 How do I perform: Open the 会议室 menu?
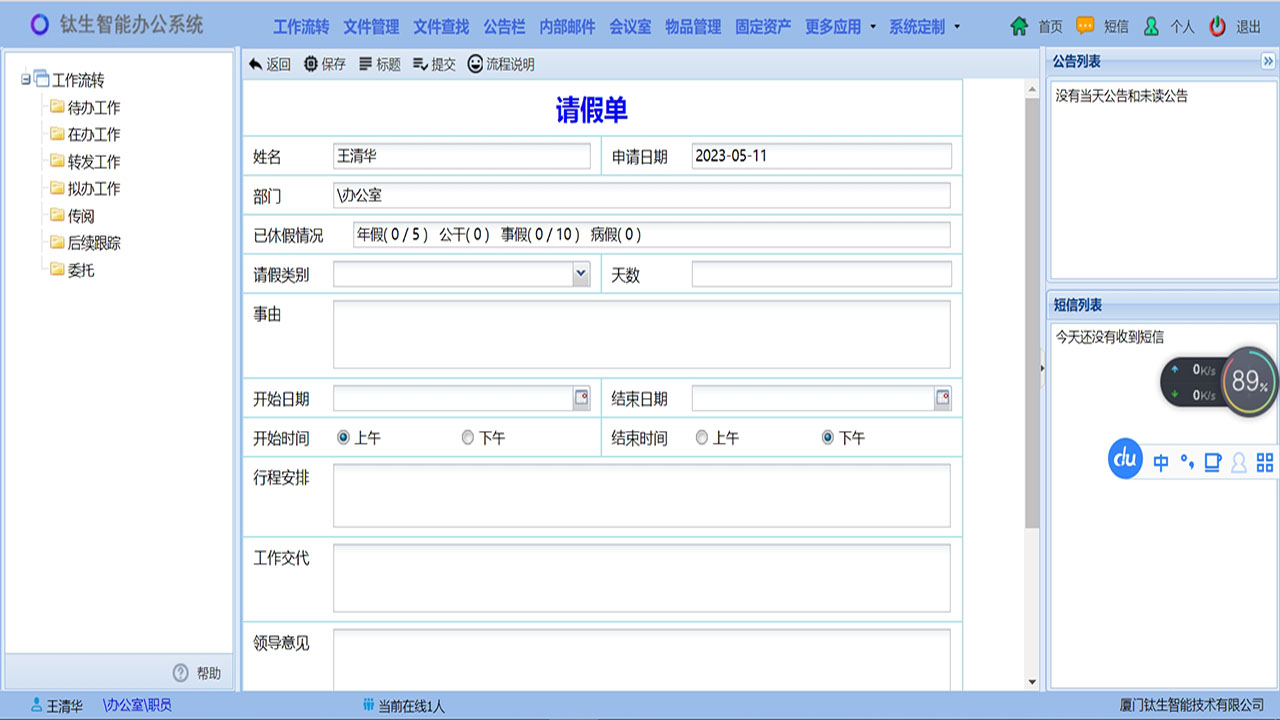630,27
